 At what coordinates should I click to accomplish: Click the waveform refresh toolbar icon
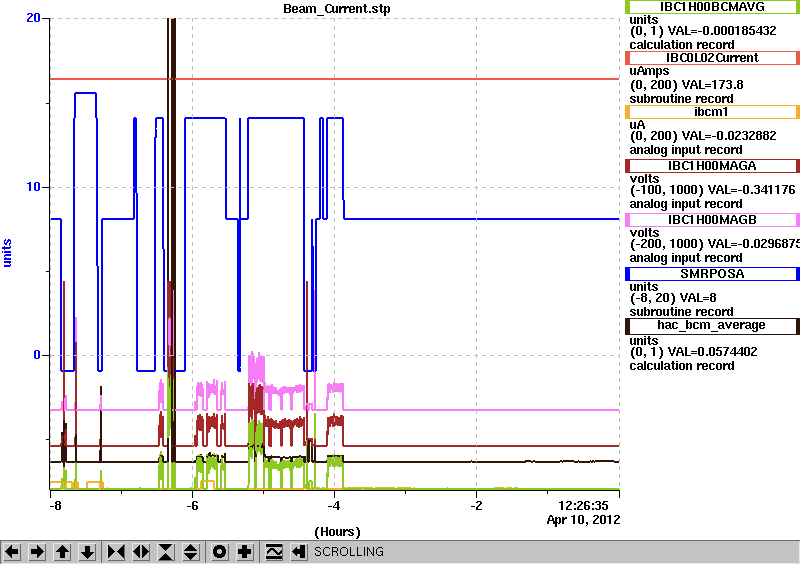274,552
